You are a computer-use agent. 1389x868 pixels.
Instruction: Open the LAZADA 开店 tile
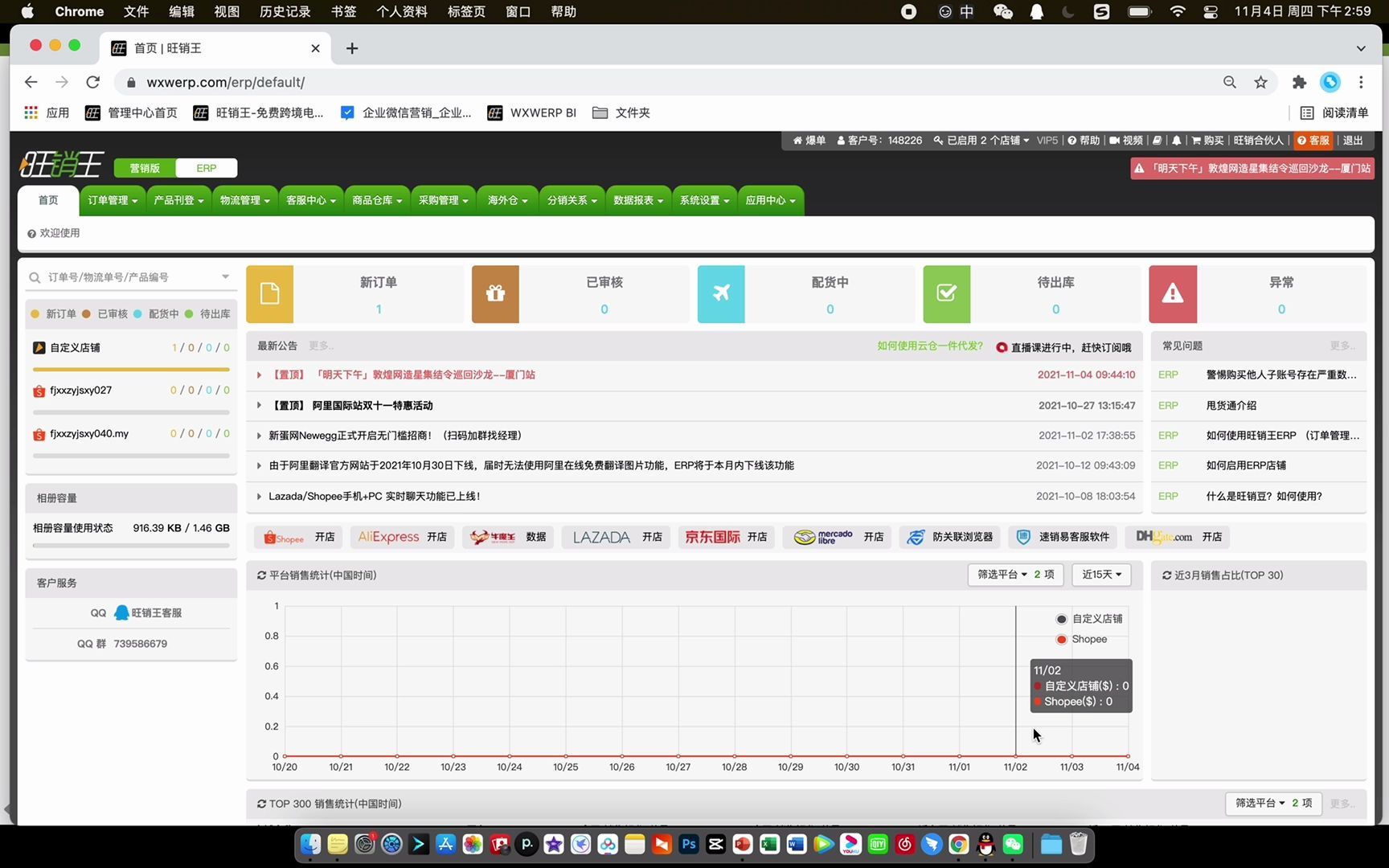[617, 537]
